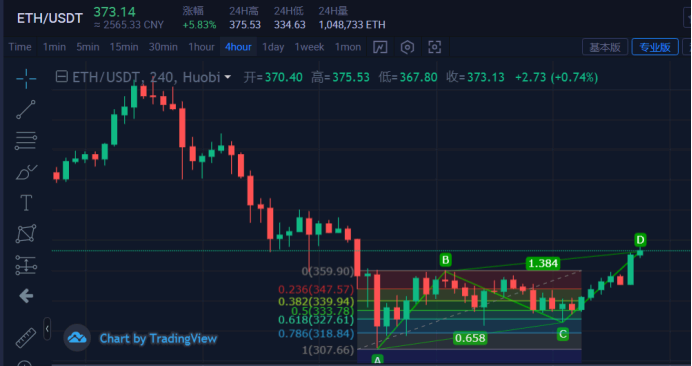
Task: Open the chart indicators icon
Action: [380, 47]
